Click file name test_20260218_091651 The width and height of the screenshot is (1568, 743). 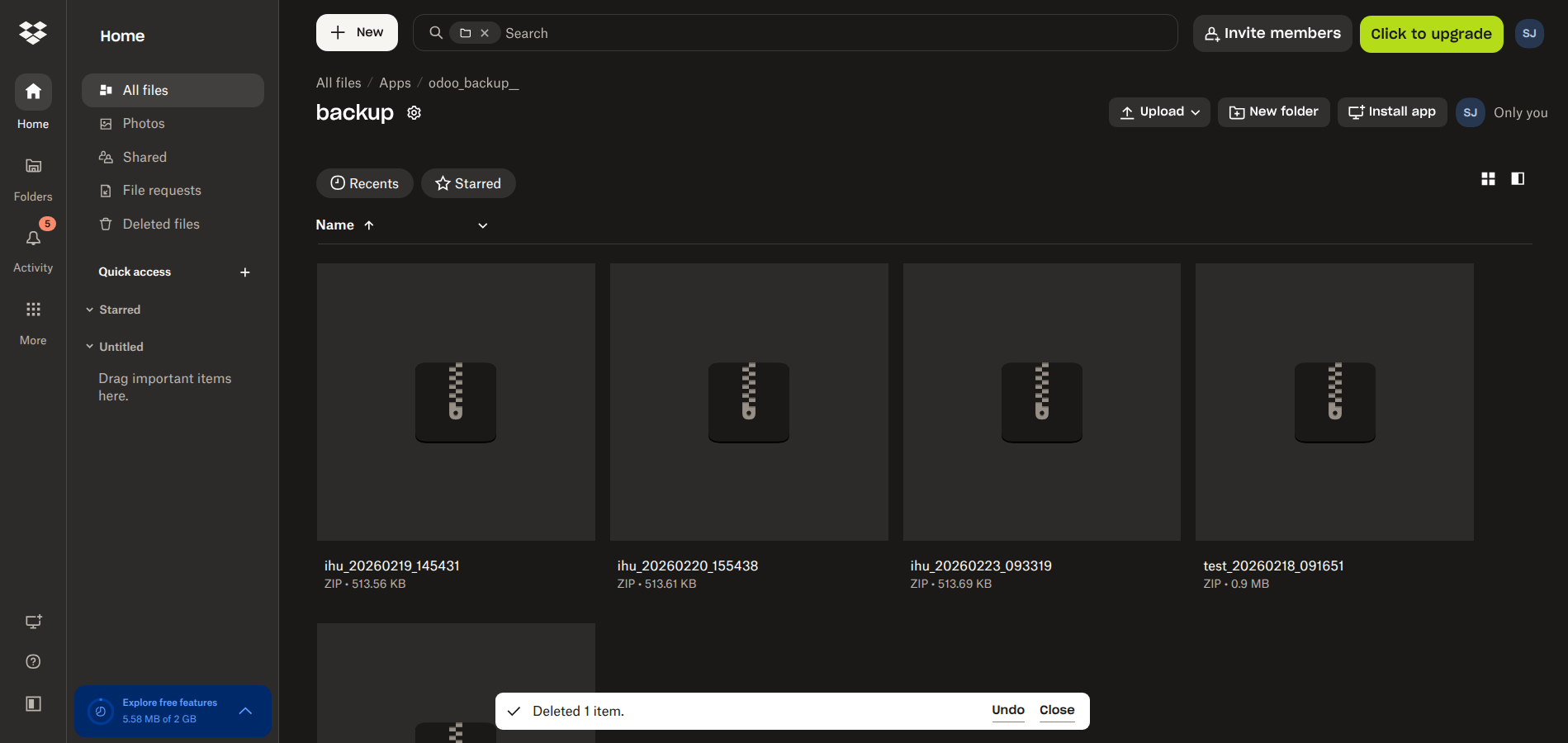[1273, 566]
